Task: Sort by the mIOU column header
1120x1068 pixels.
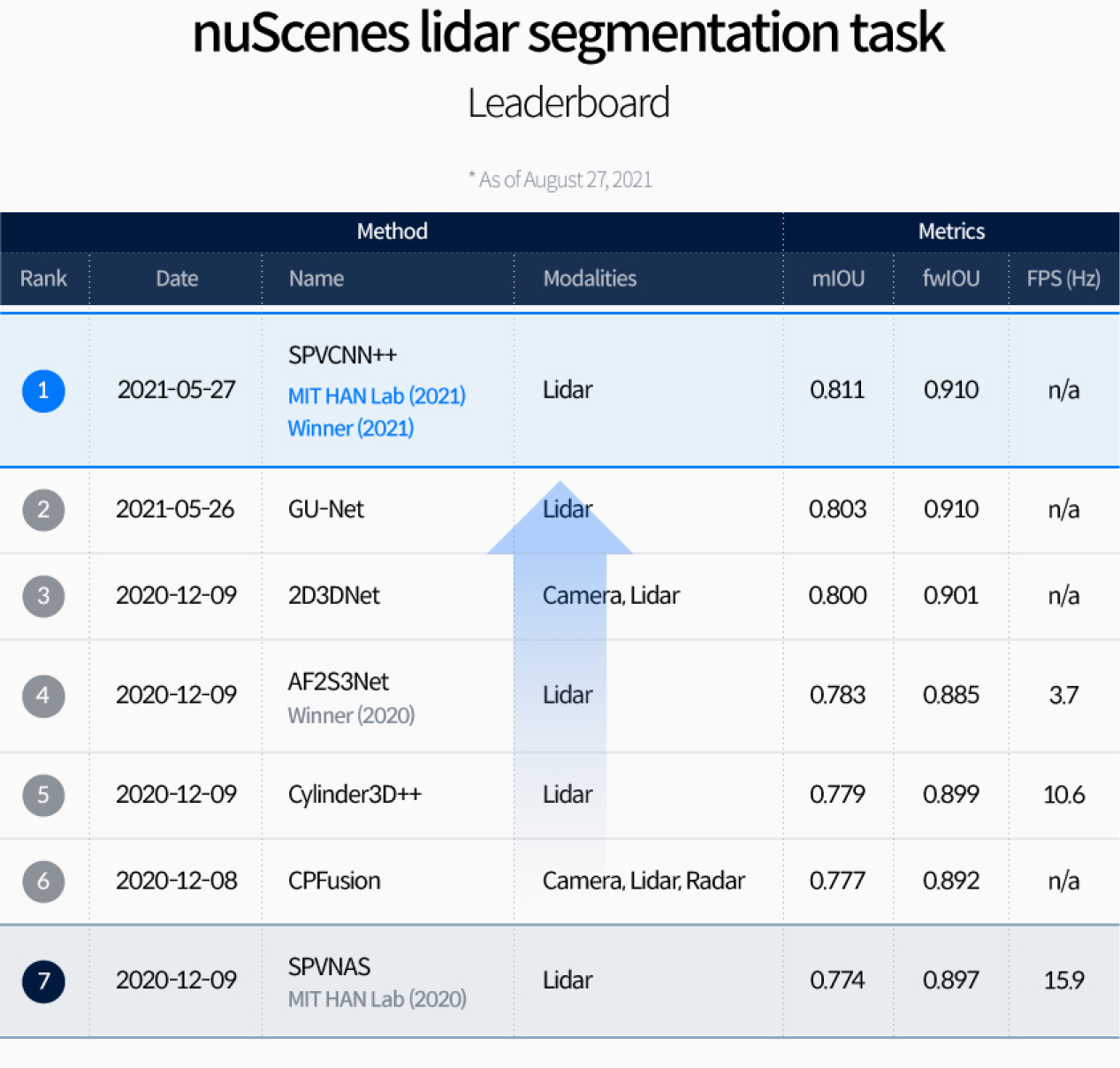Action: click(838, 278)
